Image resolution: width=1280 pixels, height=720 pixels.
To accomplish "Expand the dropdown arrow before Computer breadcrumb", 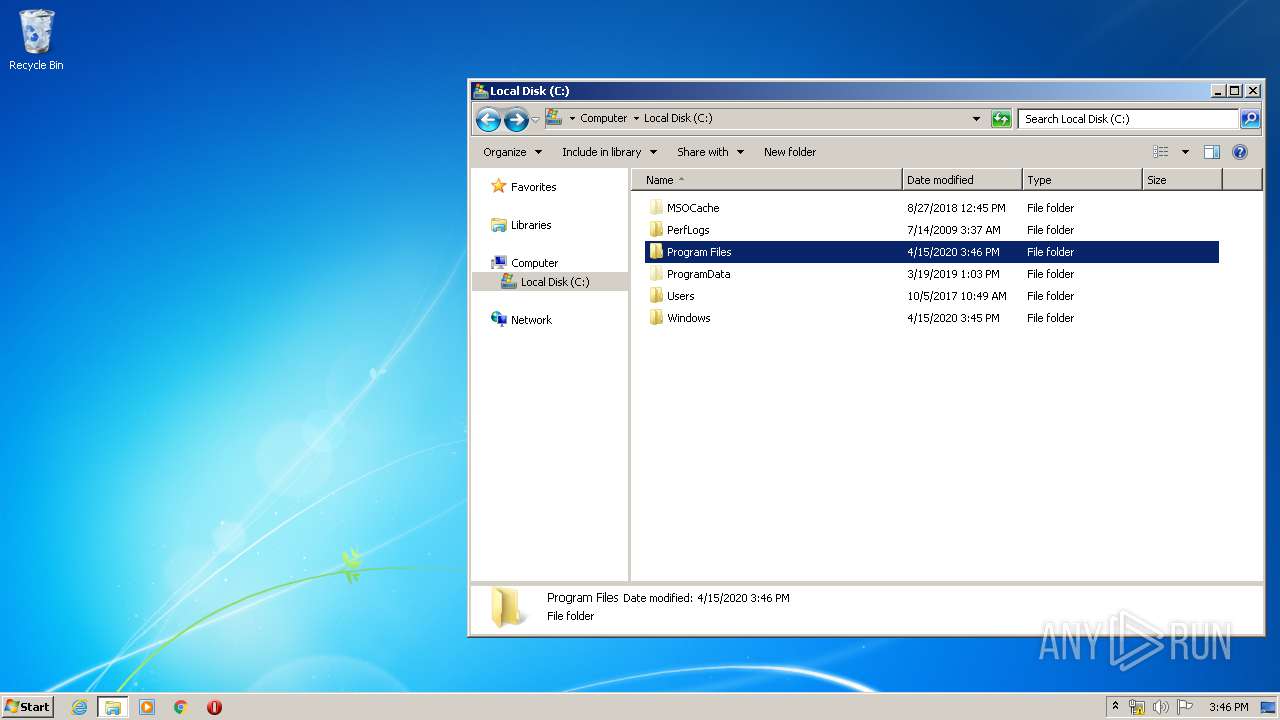I will 572,118.
